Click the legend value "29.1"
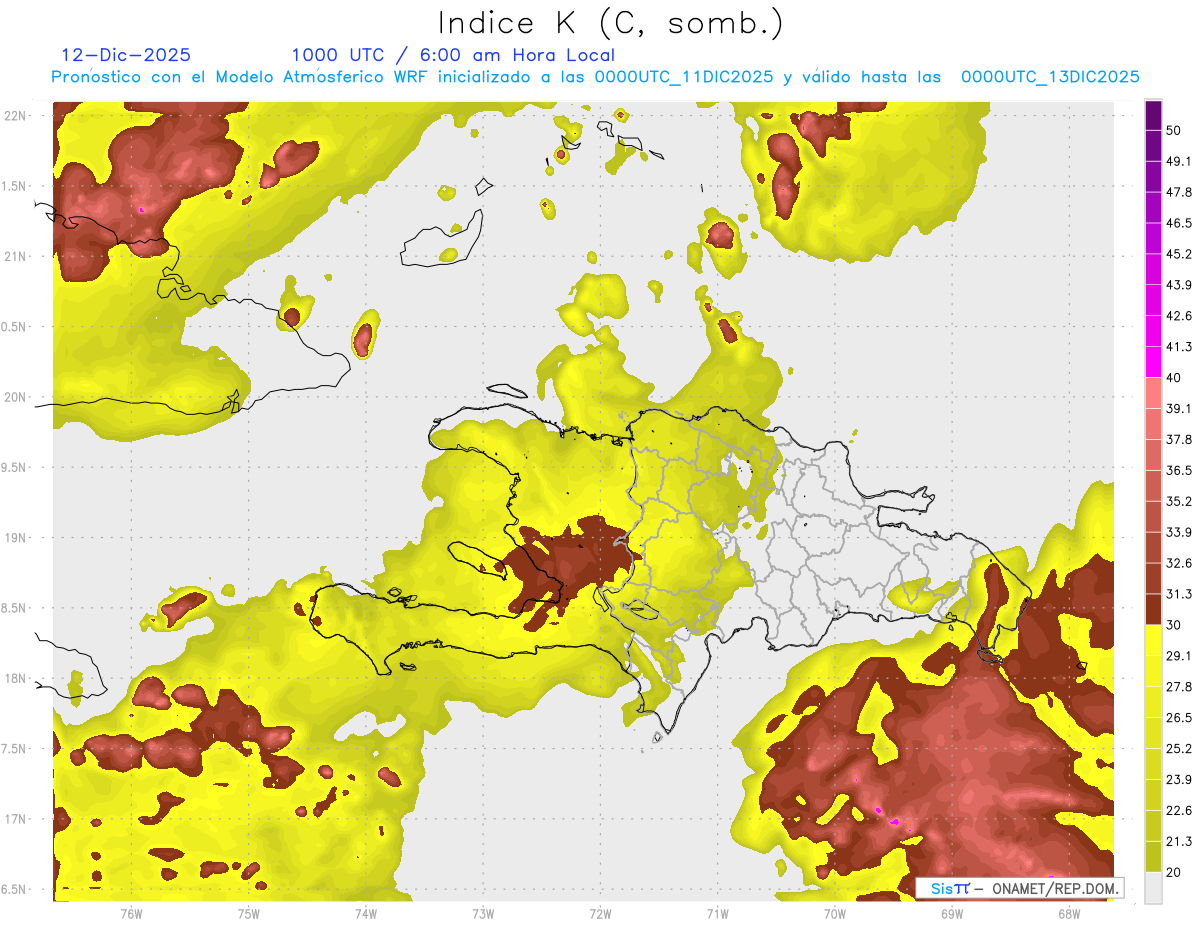This screenshot has width=1200, height=927. (x=1179, y=656)
